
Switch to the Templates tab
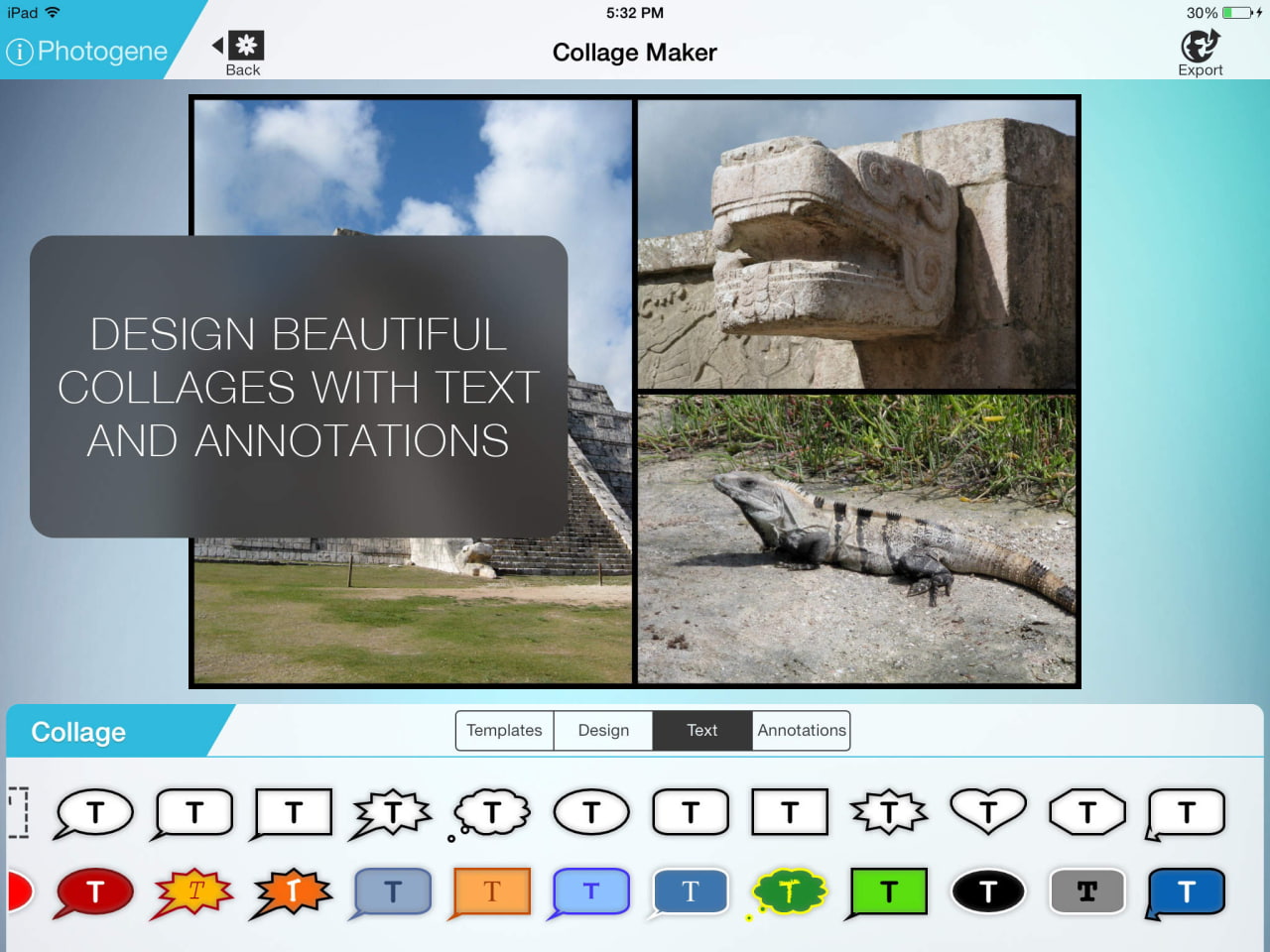504,731
